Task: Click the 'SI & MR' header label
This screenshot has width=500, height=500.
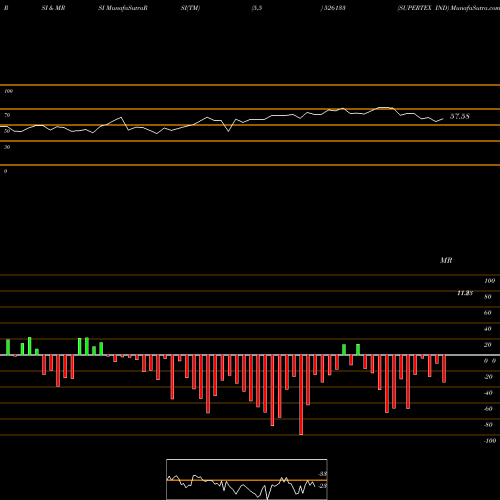Action: [53, 8]
